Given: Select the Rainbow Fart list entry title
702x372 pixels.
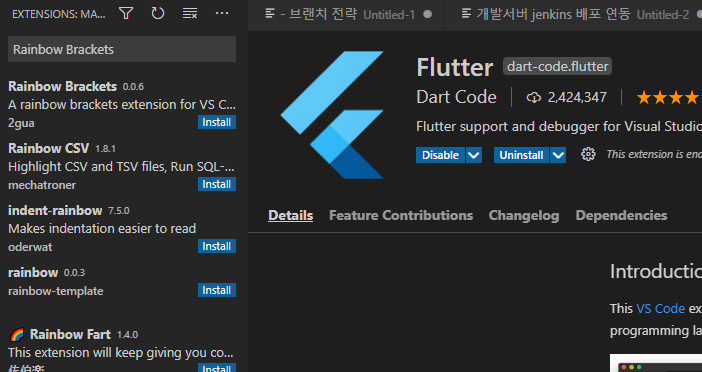Looking at the screenshot, I should pos(70,334).
